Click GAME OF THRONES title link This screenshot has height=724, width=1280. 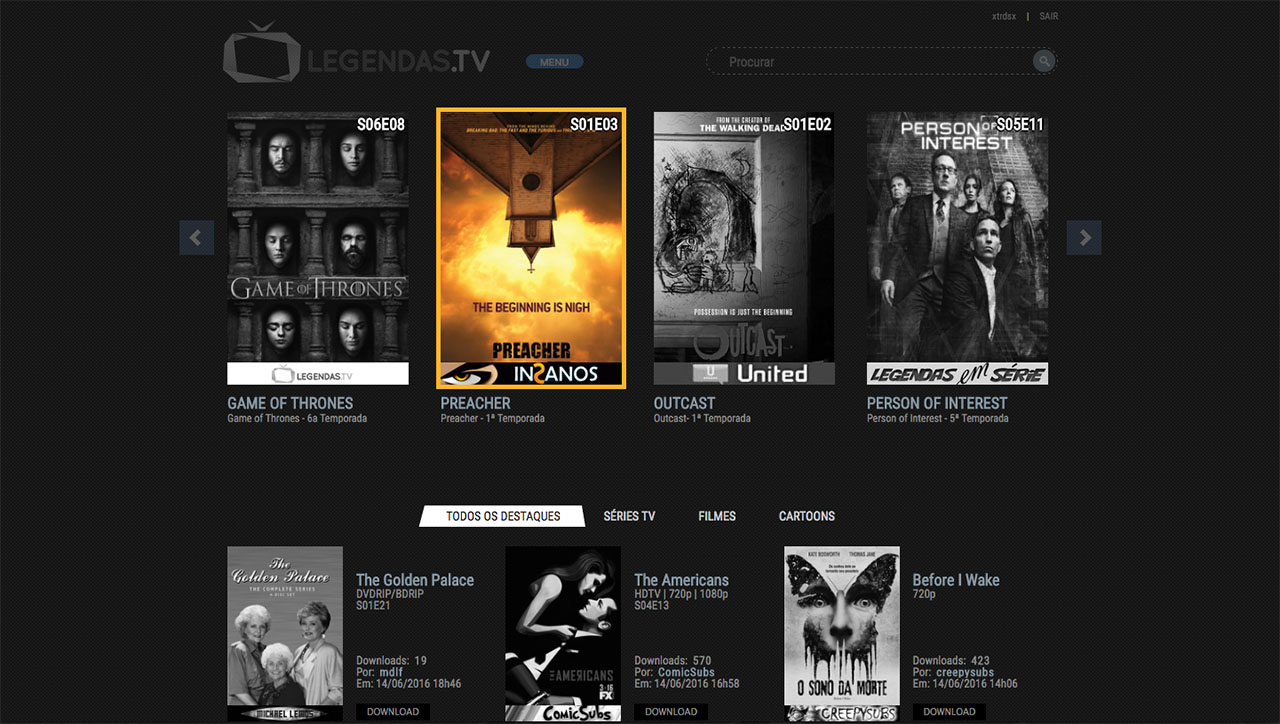290,403
